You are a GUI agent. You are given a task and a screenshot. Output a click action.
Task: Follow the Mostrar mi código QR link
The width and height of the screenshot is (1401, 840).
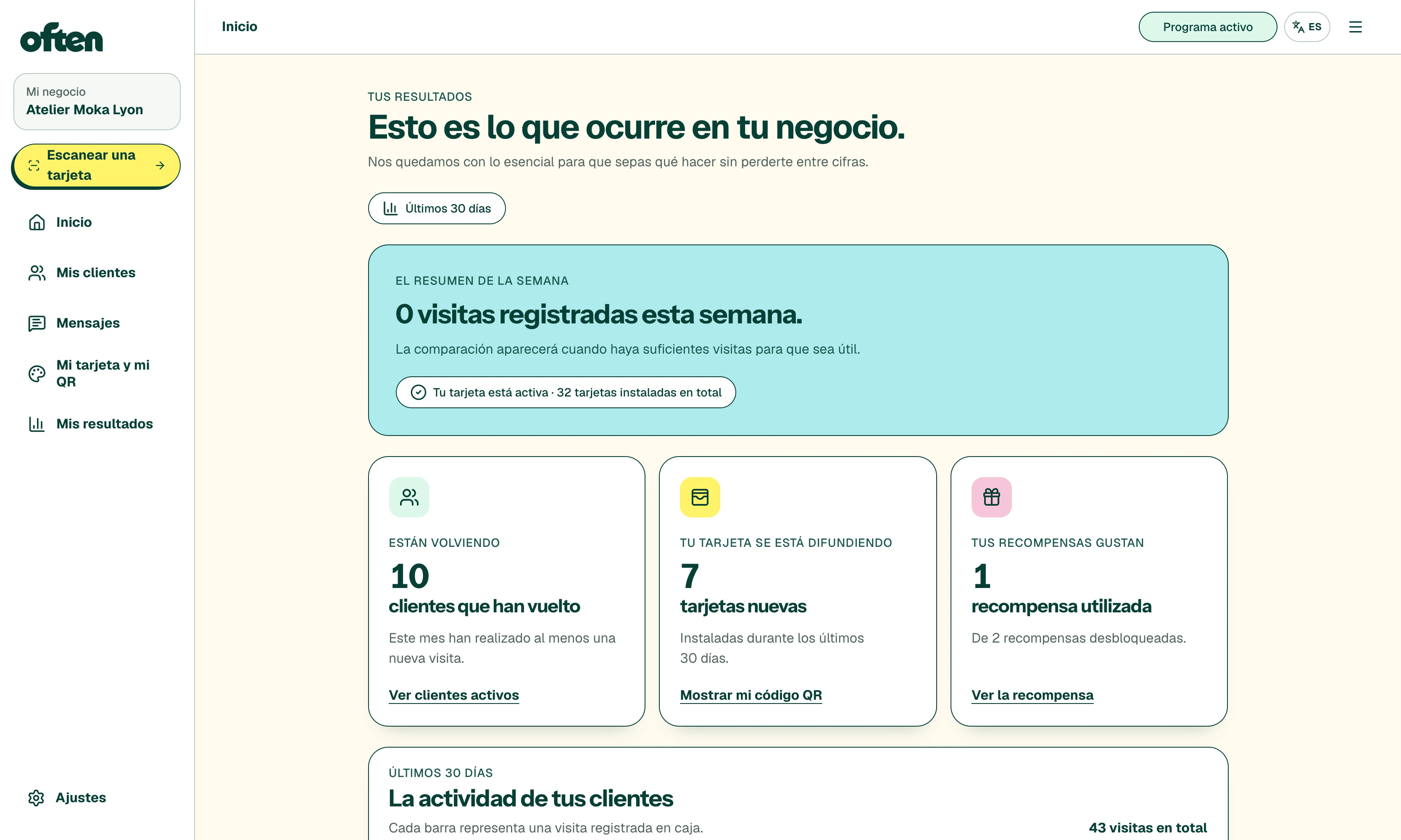click(x=751, y=695)
